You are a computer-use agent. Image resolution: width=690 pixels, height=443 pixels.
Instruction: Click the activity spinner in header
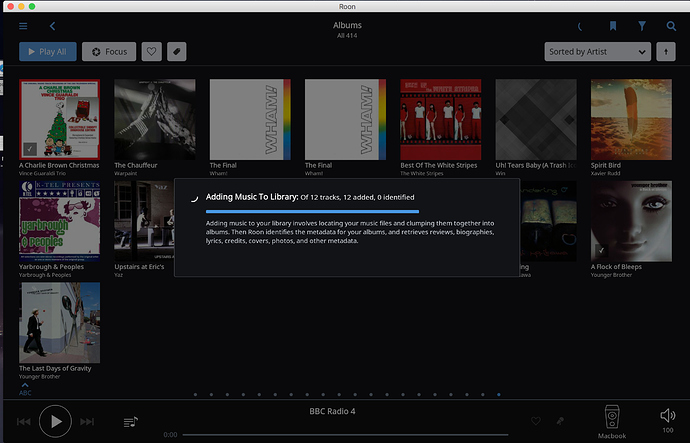pyautogui.click(x=580, y=27)
